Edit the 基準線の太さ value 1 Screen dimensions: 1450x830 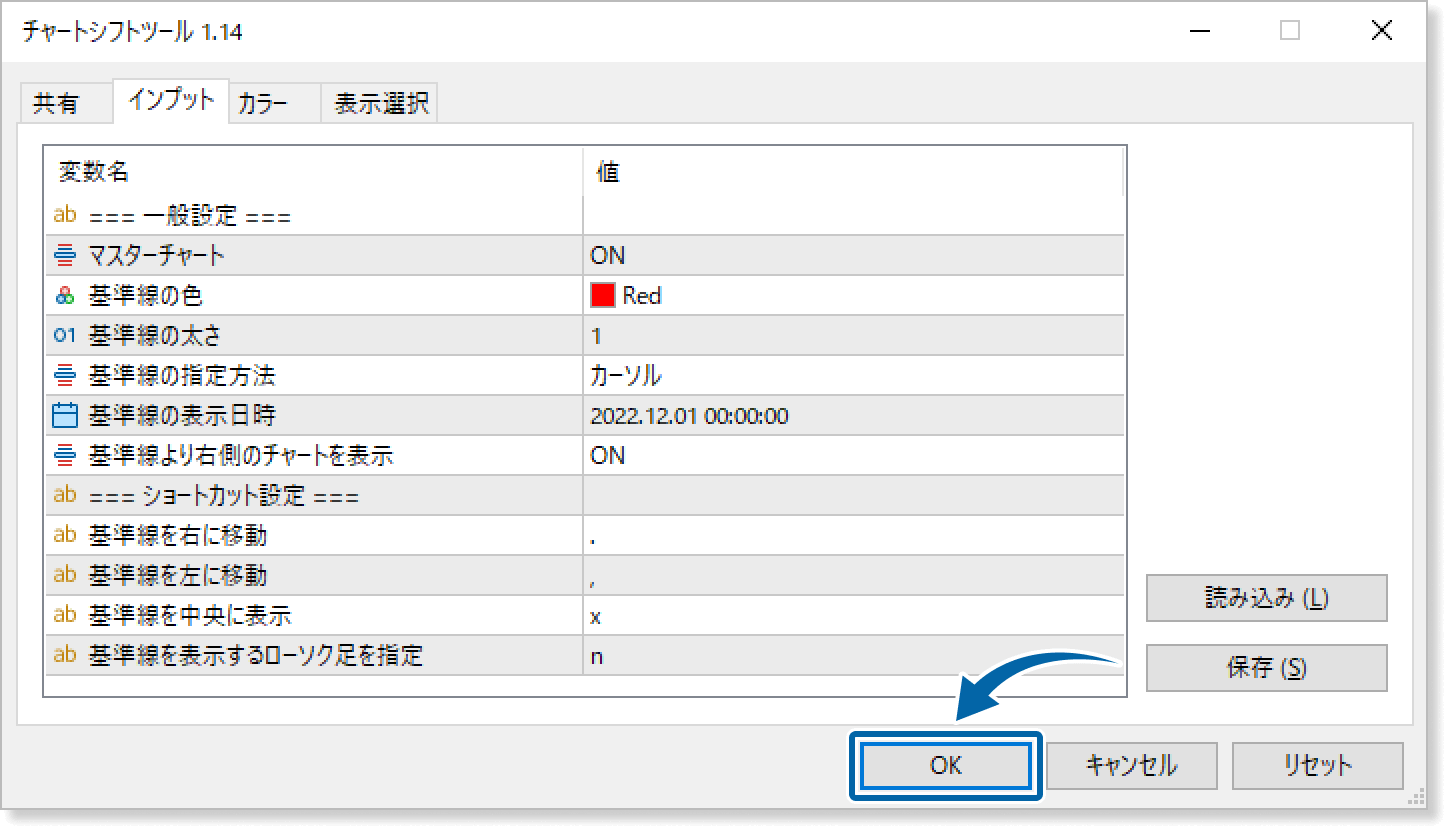pyautogui.click(x=853, y=335)
